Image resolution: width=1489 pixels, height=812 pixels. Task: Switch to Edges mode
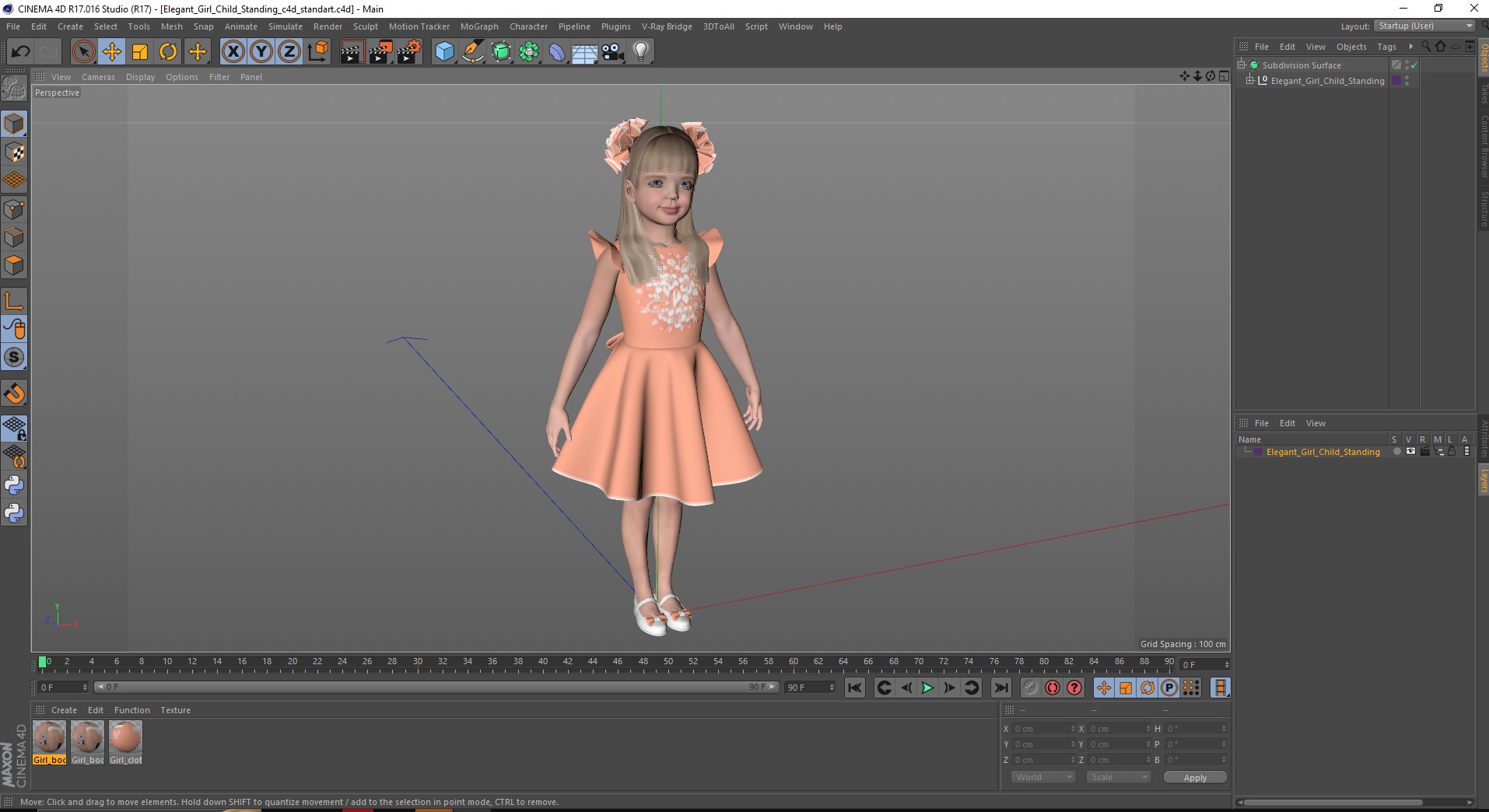coord(14,237)
